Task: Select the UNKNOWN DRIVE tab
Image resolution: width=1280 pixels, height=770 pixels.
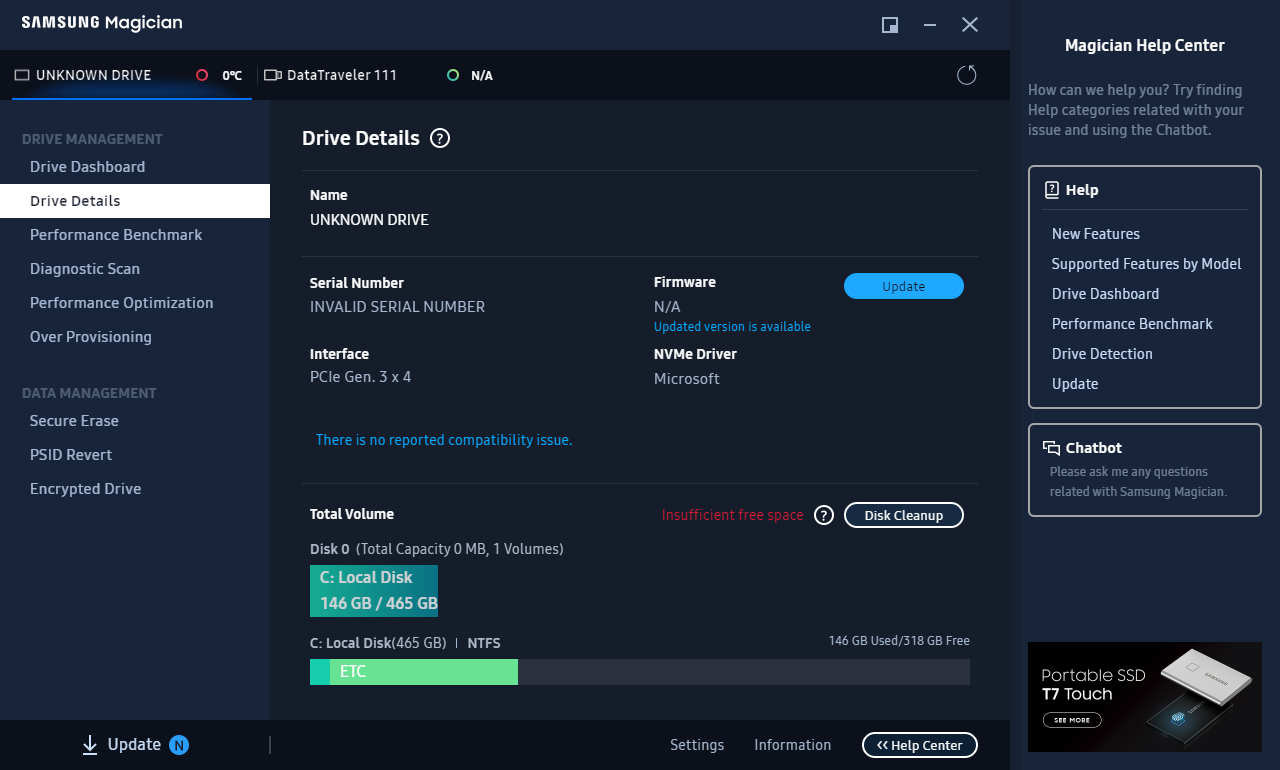Action: pyautogui.click(x=84, y=75)
